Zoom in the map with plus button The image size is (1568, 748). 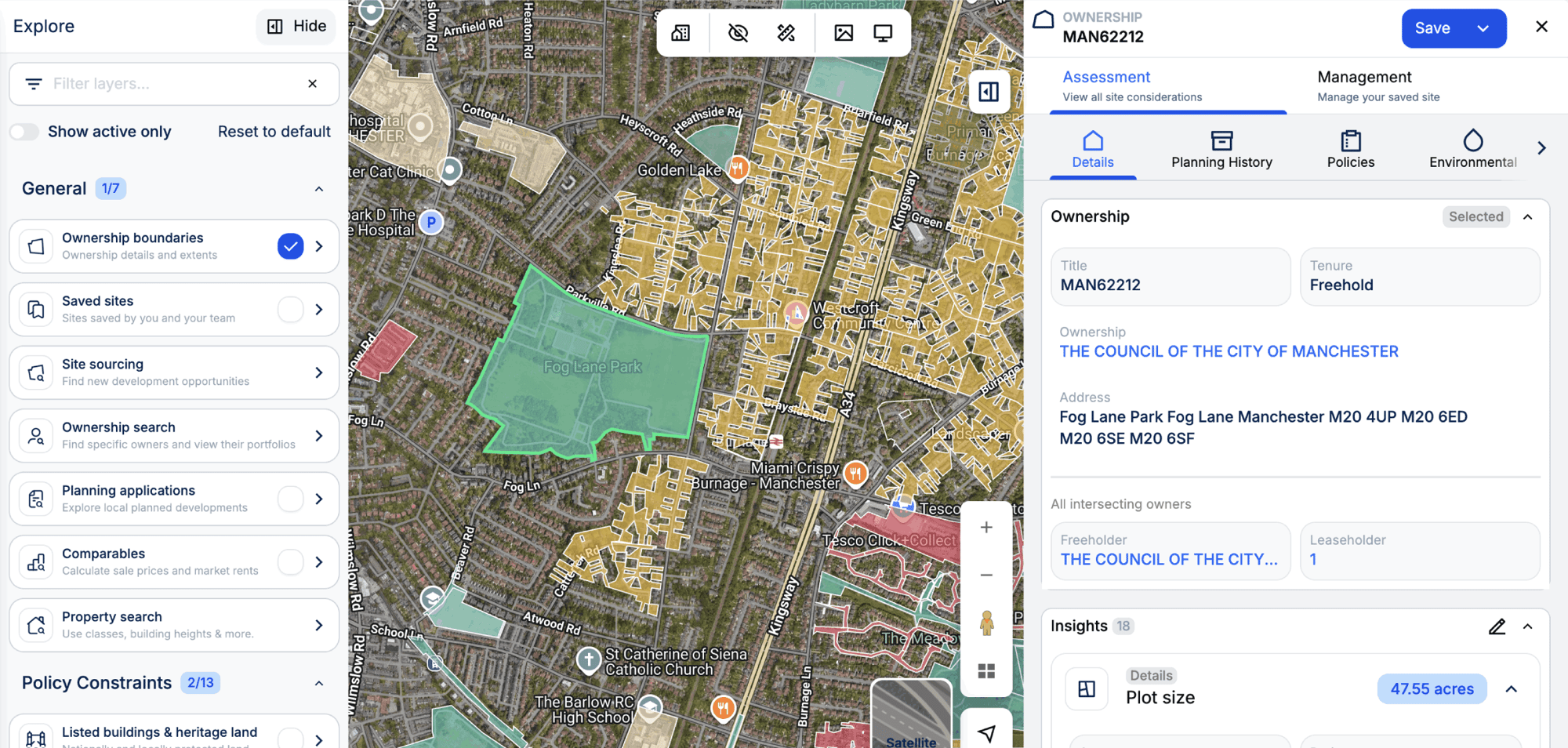coord(986,528)
